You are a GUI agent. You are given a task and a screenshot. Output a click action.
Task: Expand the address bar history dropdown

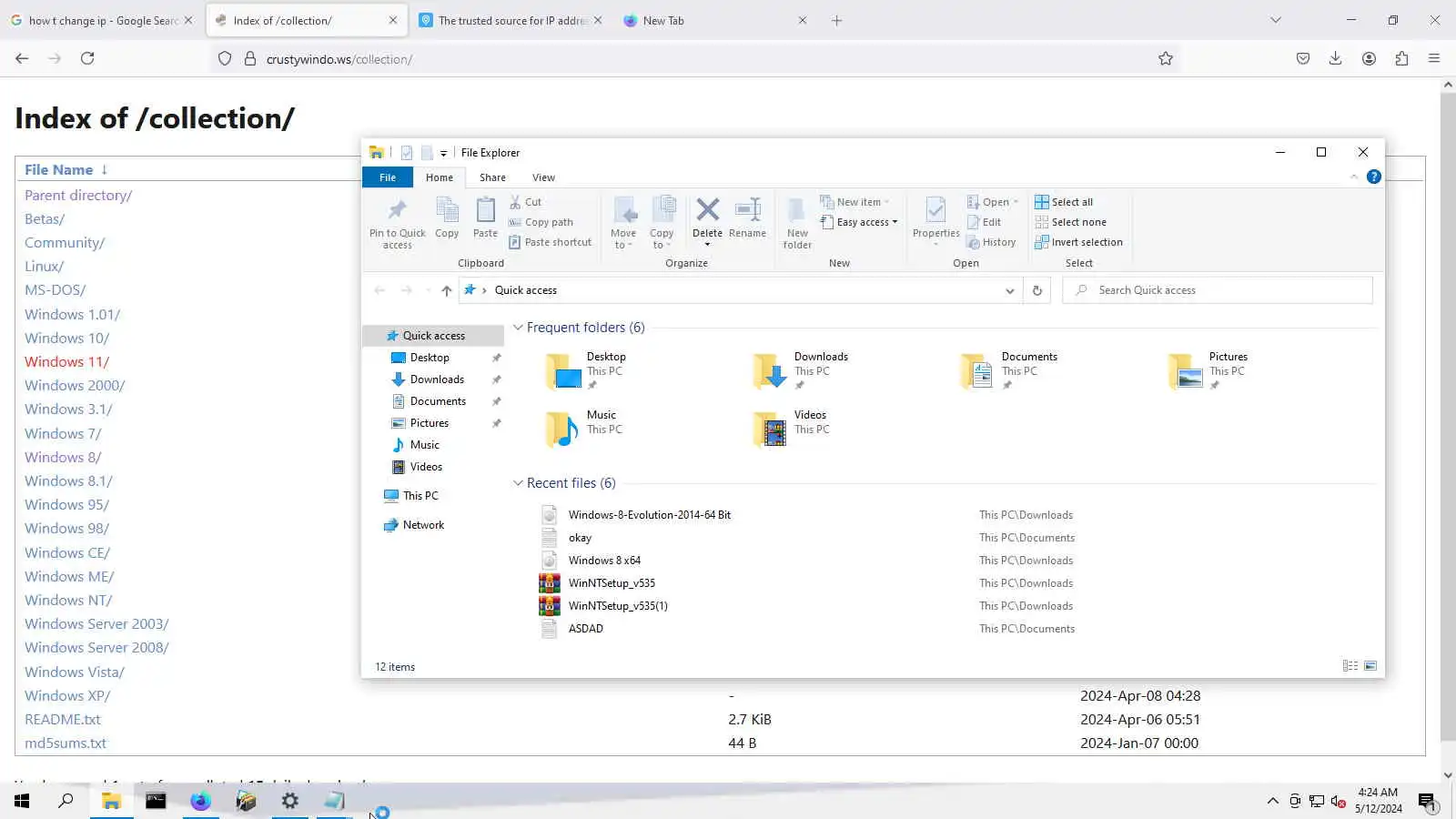(x=1009, y=290)
